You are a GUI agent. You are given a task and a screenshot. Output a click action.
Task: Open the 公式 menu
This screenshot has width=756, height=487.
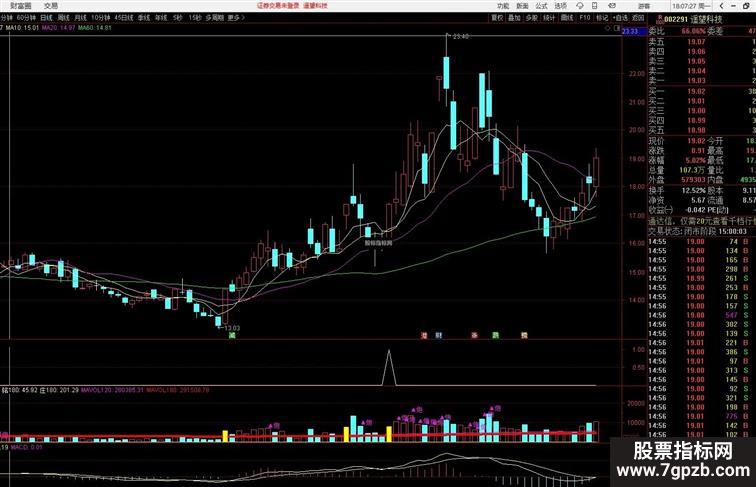tap(541, 6)
